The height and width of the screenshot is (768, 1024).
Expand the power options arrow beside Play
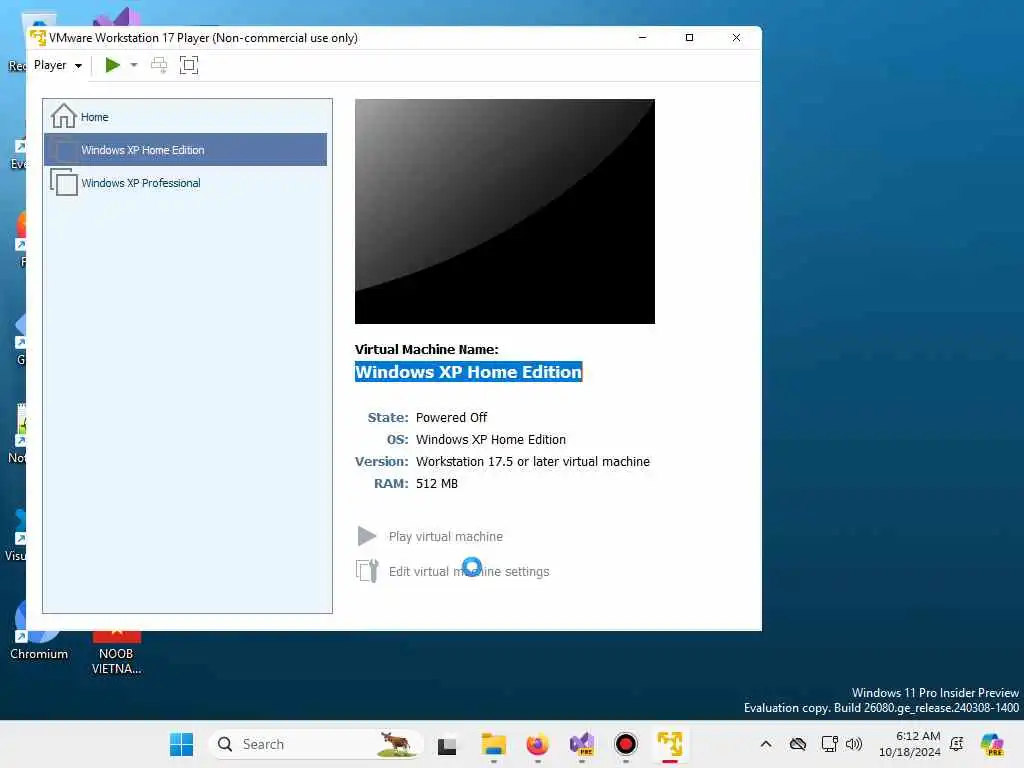click(x=134, y=65)
